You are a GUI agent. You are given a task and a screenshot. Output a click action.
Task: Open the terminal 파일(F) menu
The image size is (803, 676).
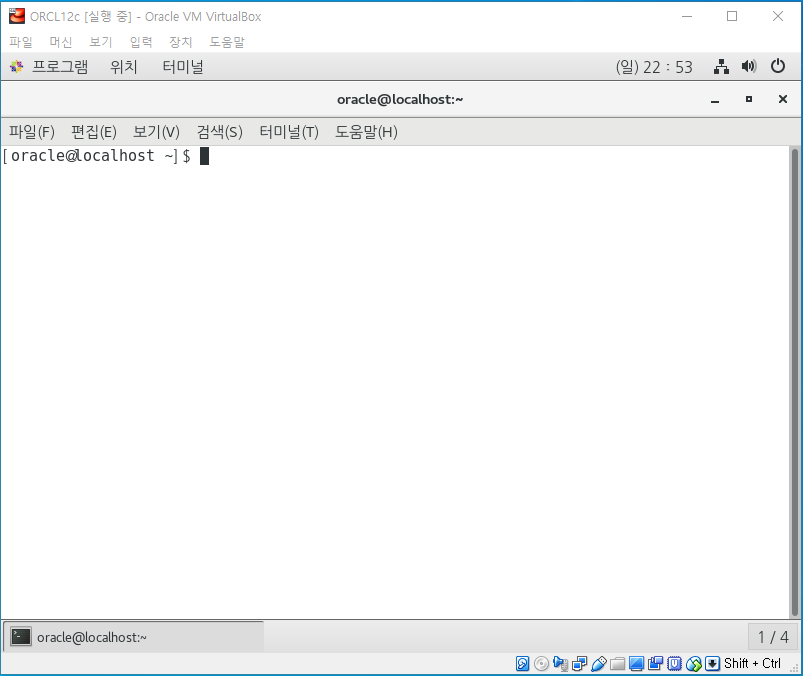(x=32, y=132)
